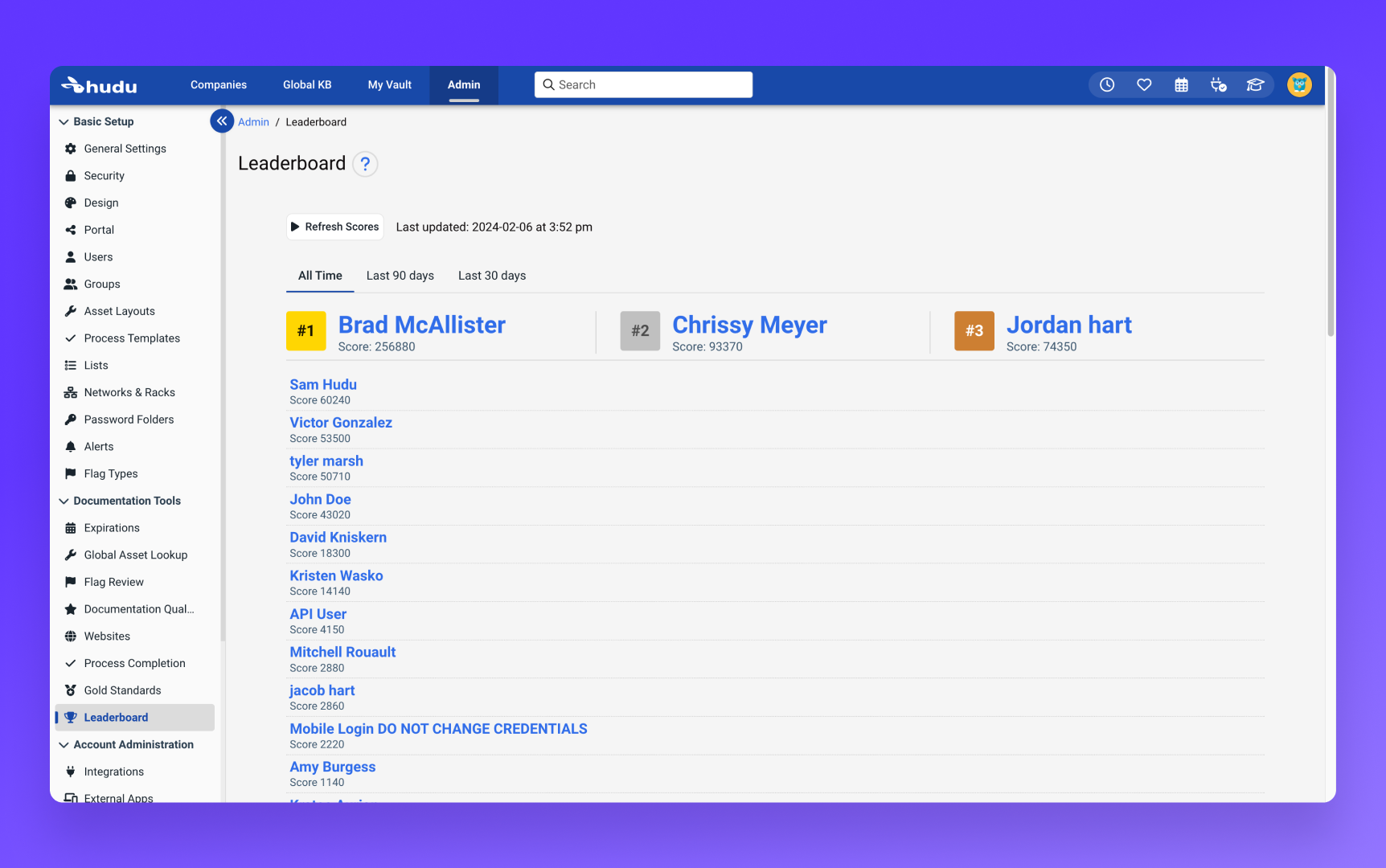Click the integrations plug icon in top bar

[x=1218, y=84]
